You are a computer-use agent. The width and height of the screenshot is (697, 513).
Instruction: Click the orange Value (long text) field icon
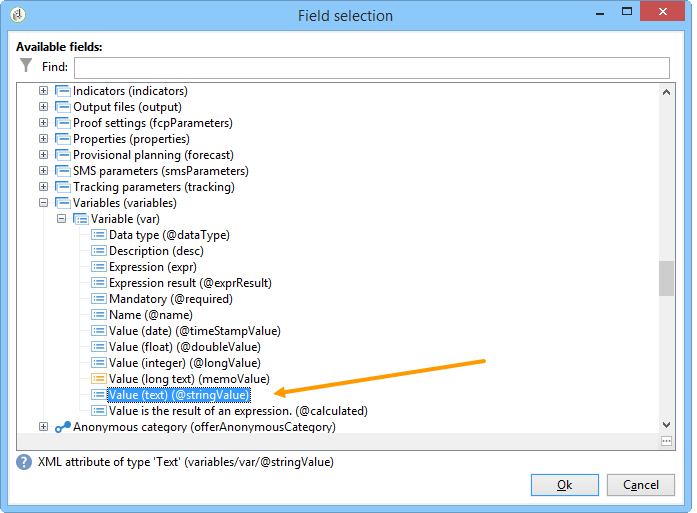[x=98, y=379]
